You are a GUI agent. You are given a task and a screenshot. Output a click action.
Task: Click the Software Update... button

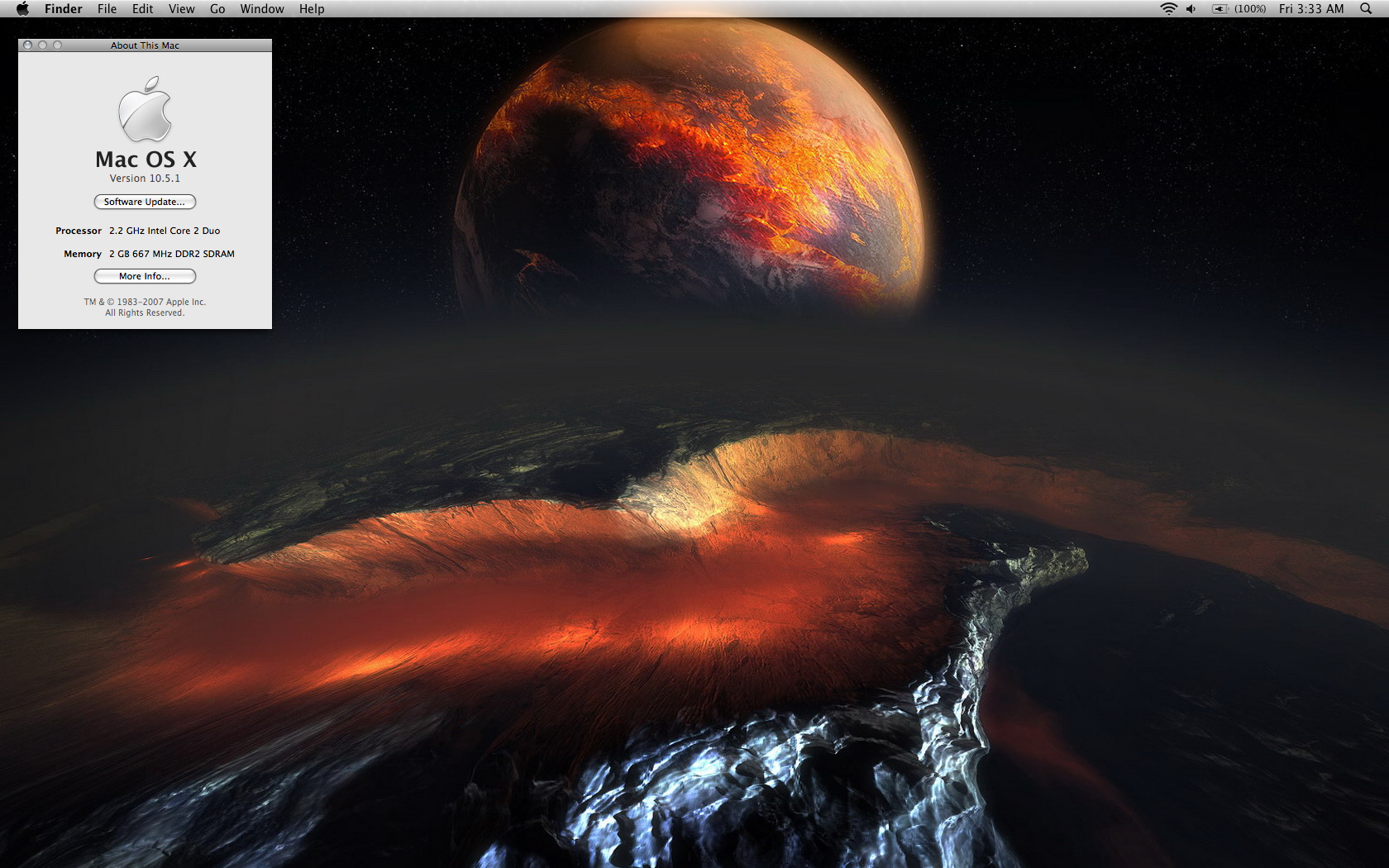pos(145,202)
